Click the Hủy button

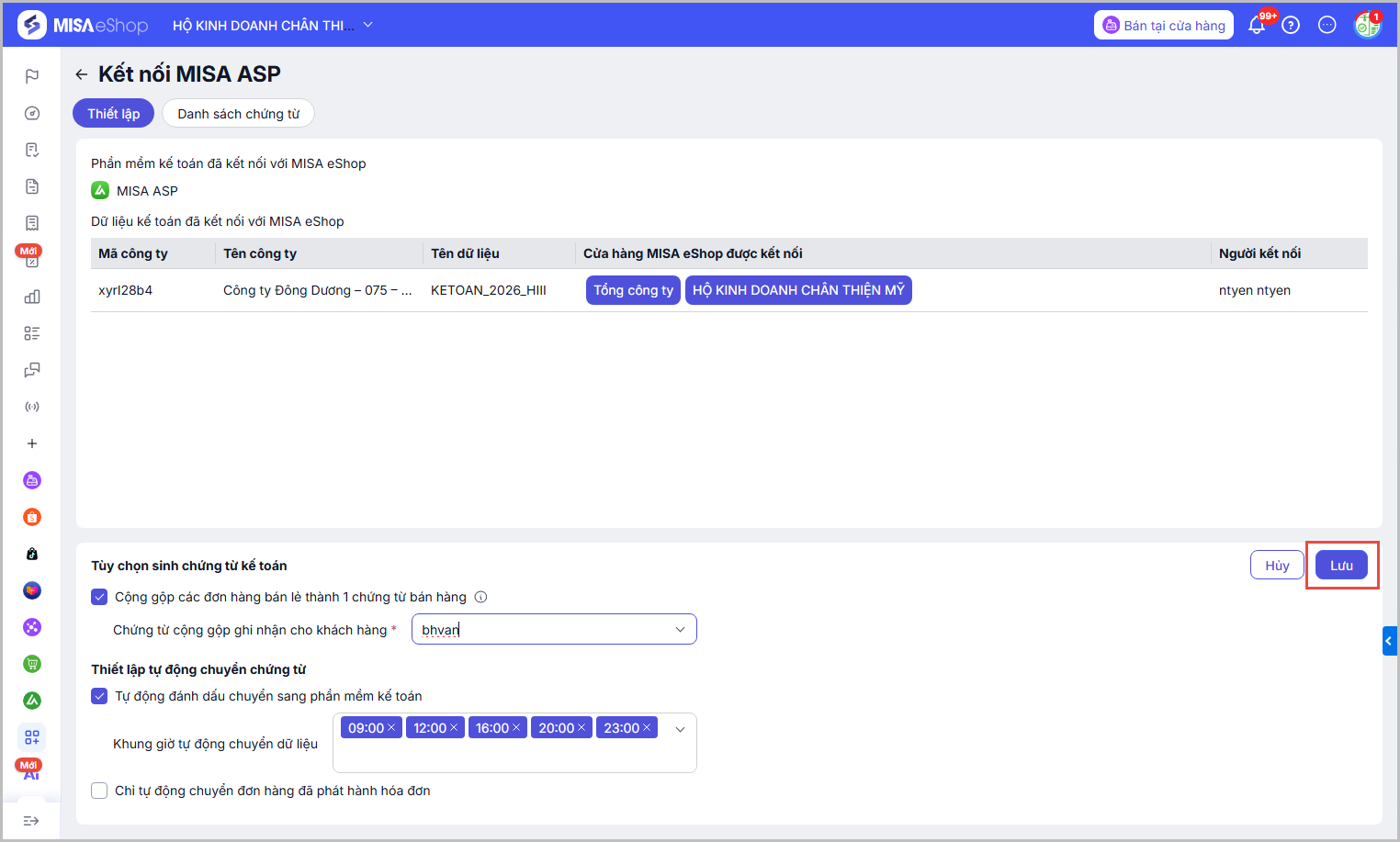pos(1277,565)
